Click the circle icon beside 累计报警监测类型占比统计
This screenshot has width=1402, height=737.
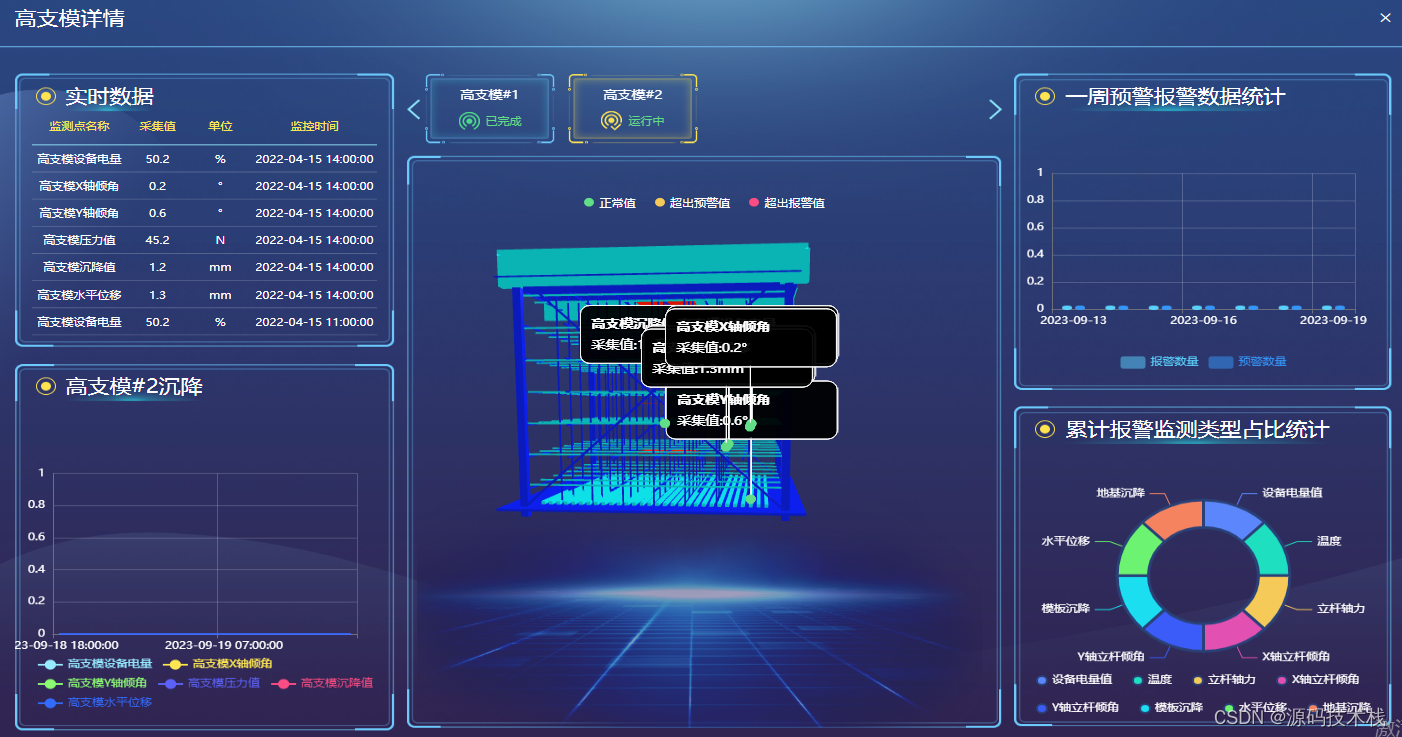[1045, 429]
